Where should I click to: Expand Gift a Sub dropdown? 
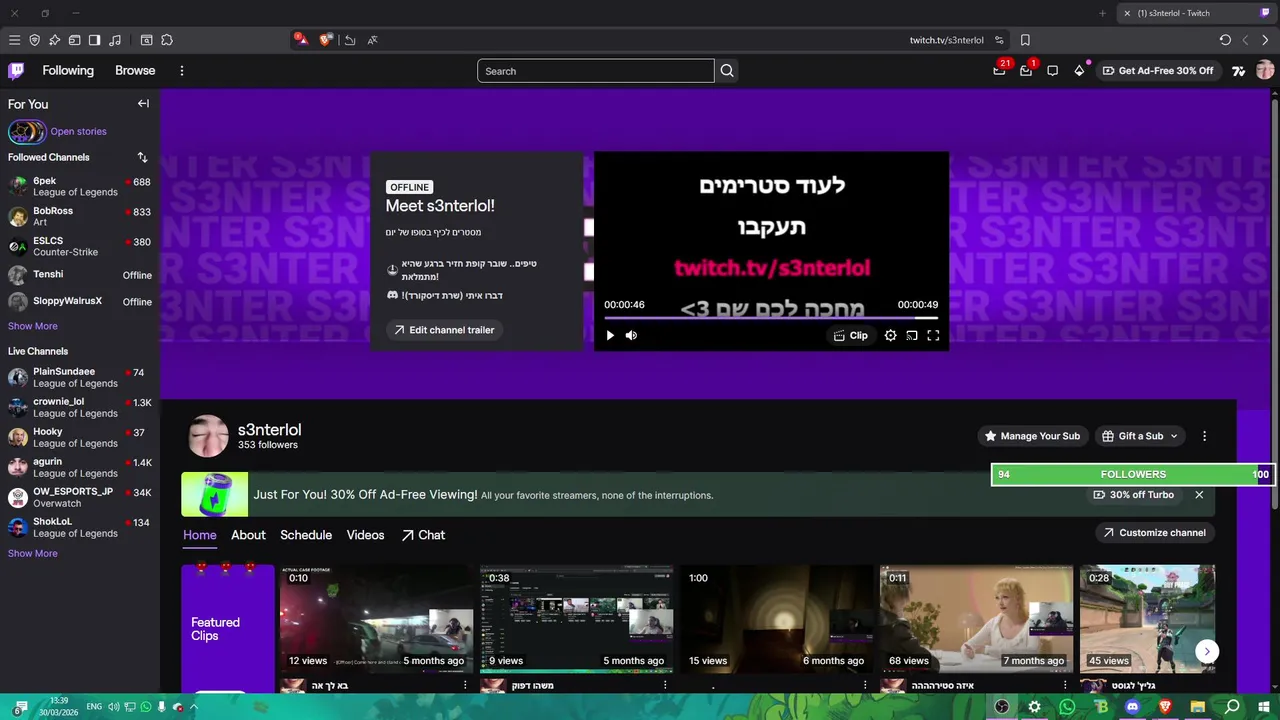pos(1140,436)
